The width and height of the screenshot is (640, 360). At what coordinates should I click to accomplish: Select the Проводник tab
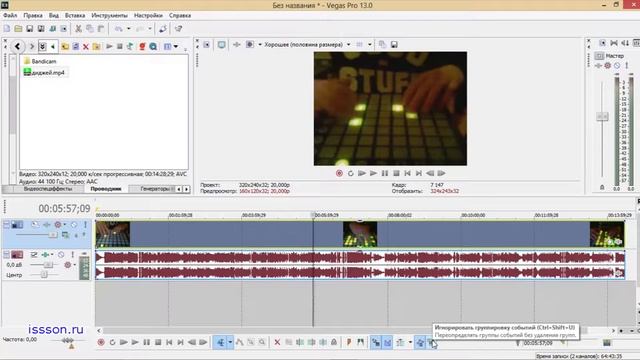[x=106, y=189]
